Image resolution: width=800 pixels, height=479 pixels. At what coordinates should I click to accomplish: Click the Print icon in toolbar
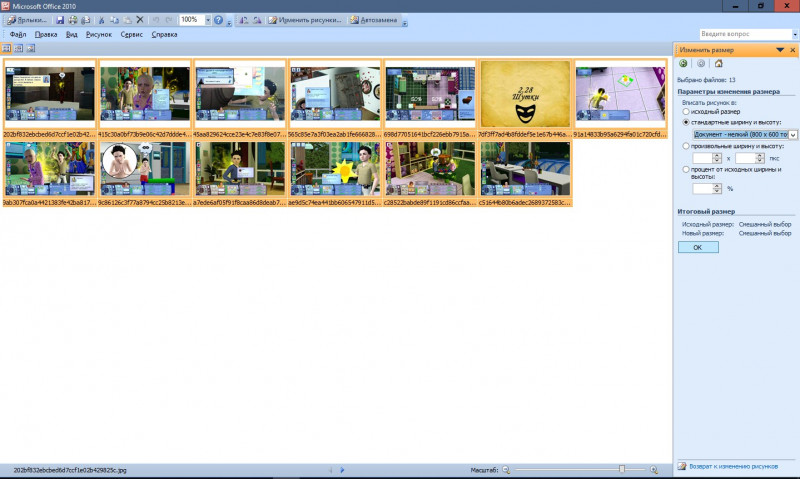click(73, 20)
